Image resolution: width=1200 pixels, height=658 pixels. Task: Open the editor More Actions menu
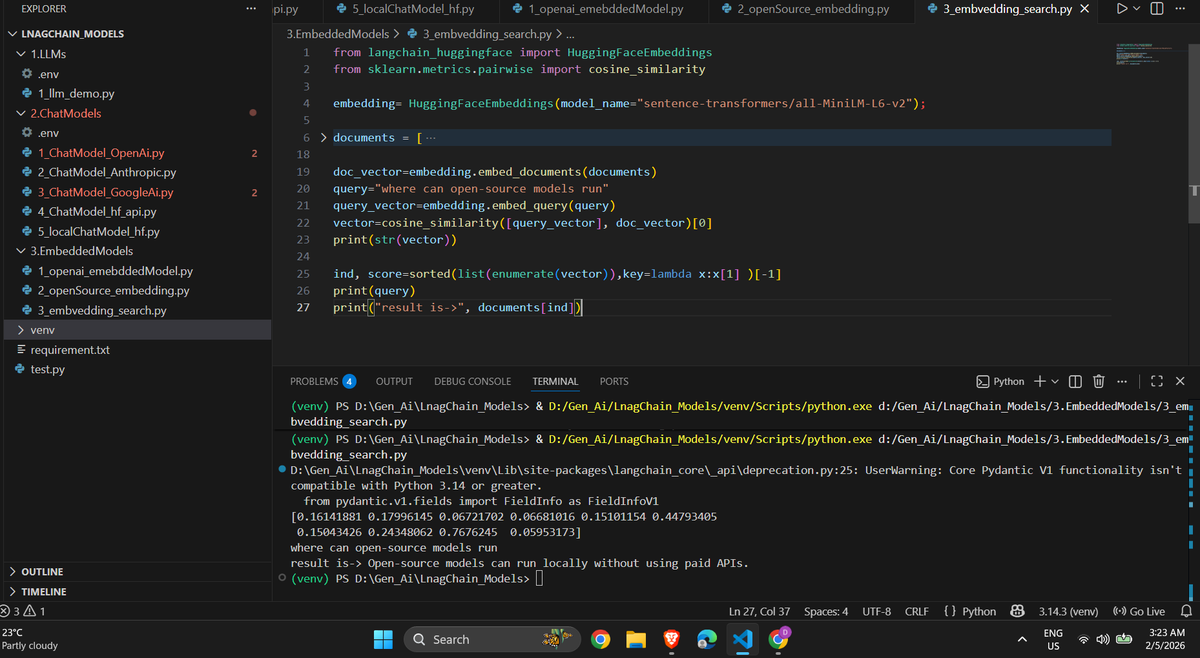1178,9
